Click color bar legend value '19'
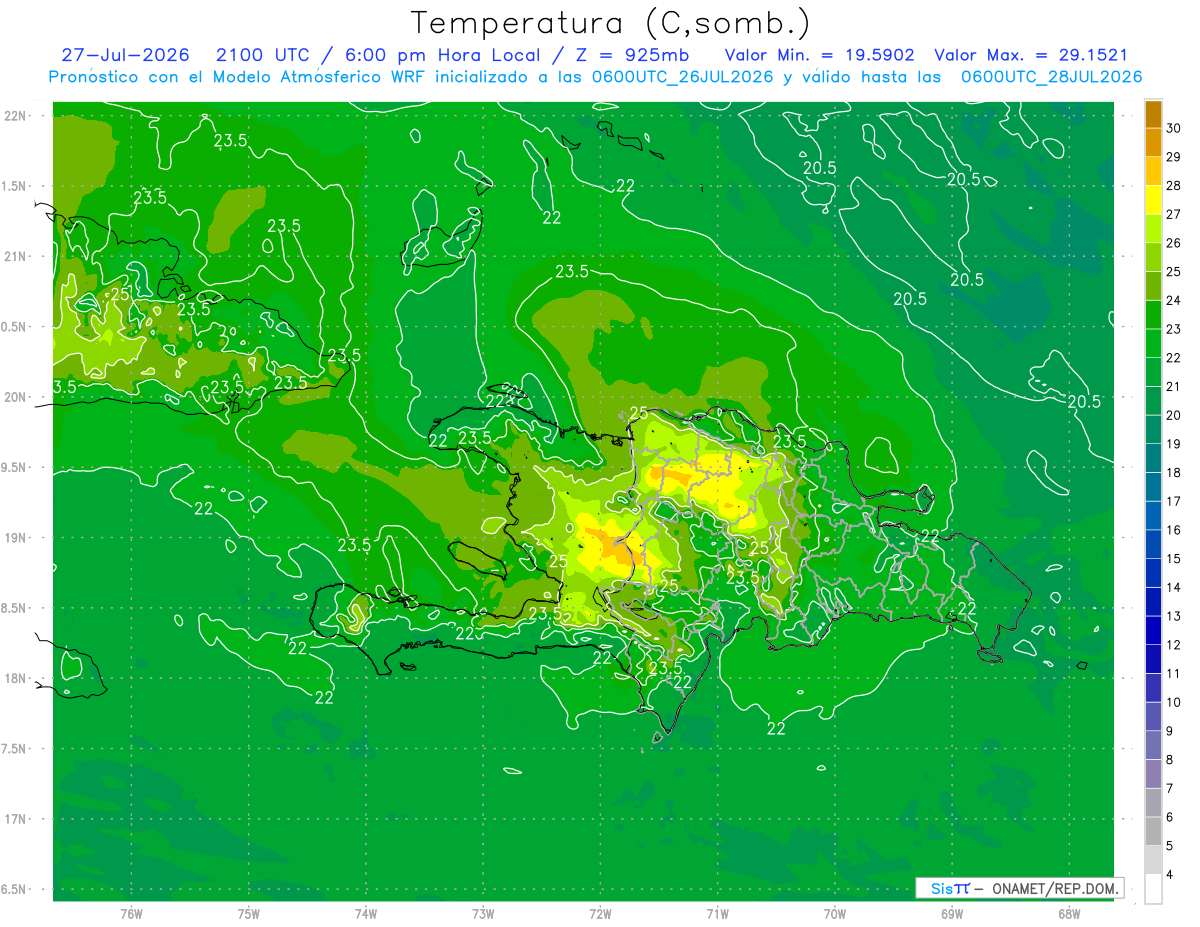The image size is (1200, 927). coord(1174,444)
